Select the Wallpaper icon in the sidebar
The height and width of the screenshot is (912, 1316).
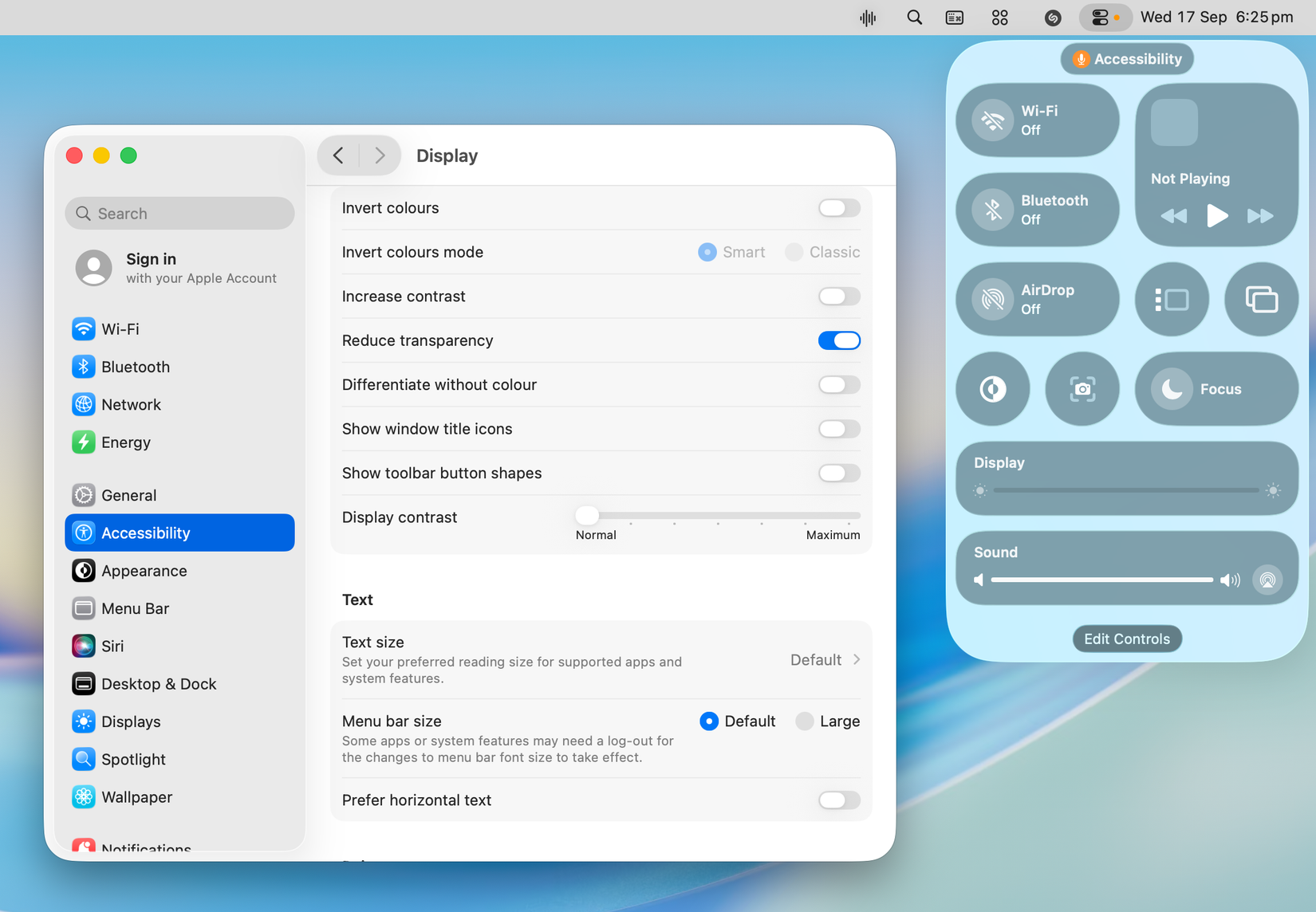pos(136,796)
